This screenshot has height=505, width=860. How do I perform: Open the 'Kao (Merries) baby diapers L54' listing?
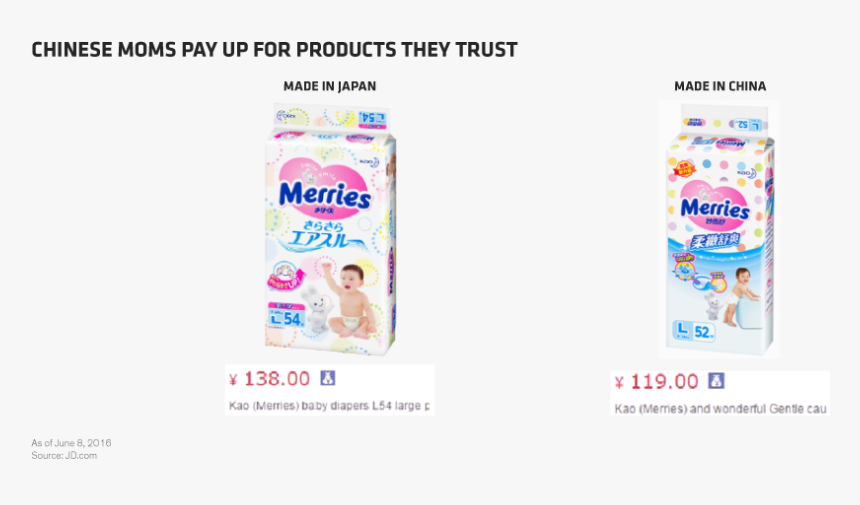coord(329,406)
